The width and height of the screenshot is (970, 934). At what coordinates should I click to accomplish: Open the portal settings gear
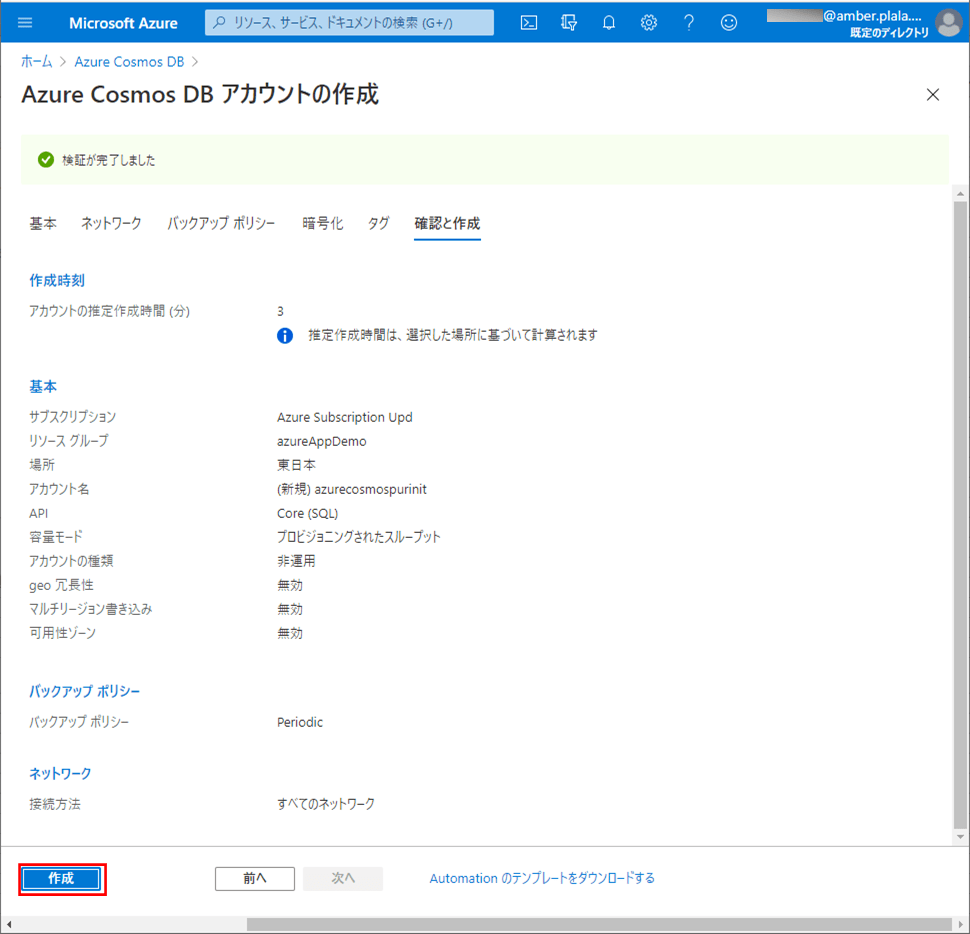pyautogui.click(x=648, y=23)
